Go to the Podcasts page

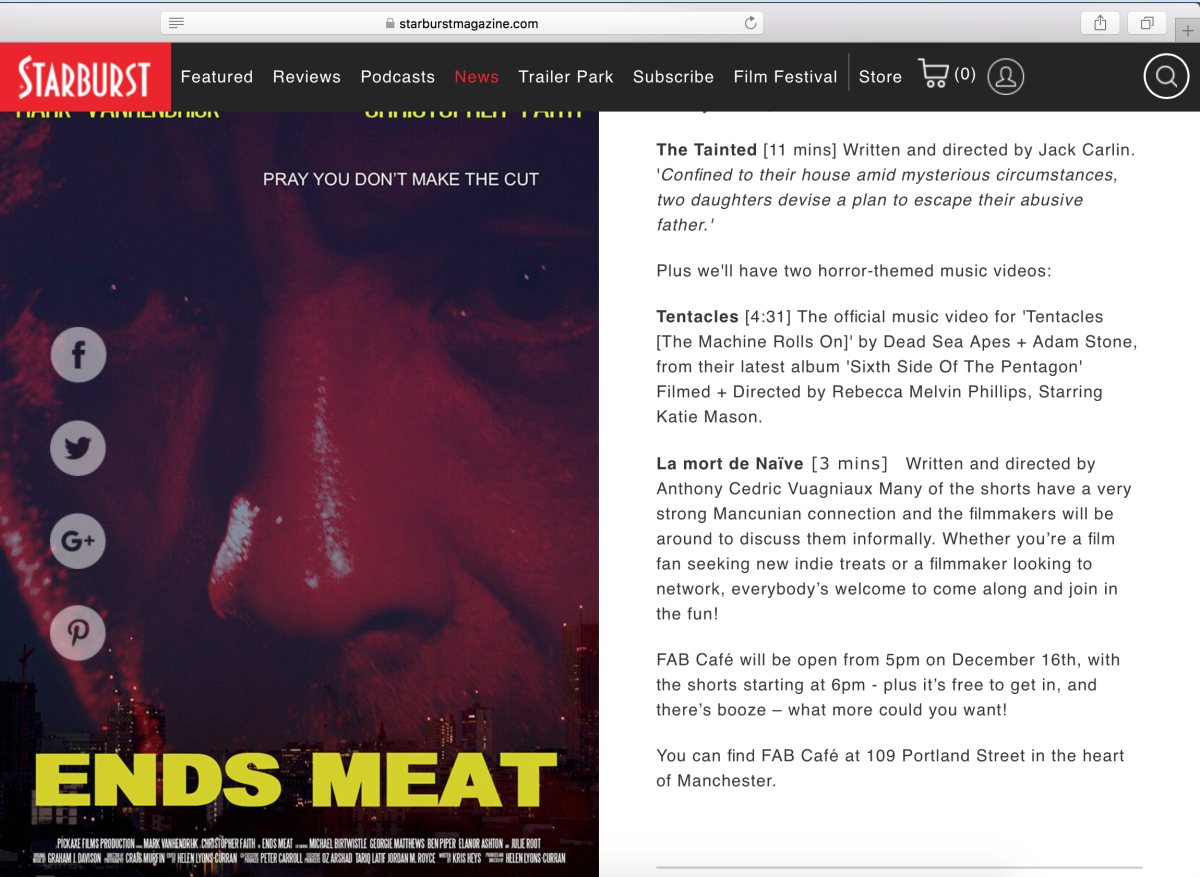point(398,77)
